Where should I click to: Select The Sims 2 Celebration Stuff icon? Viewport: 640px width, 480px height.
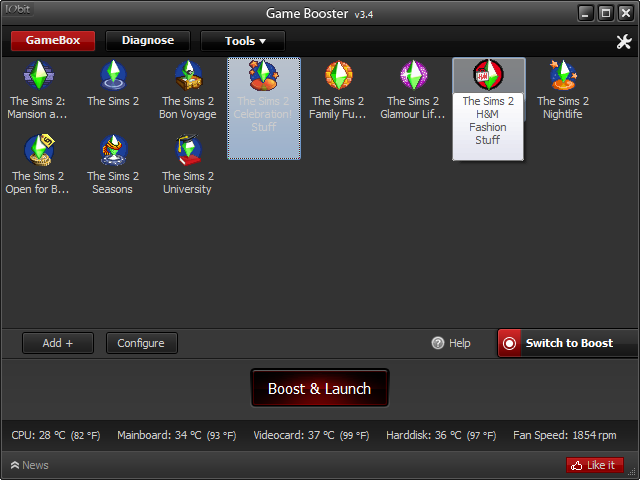click(x=263, y=77)
